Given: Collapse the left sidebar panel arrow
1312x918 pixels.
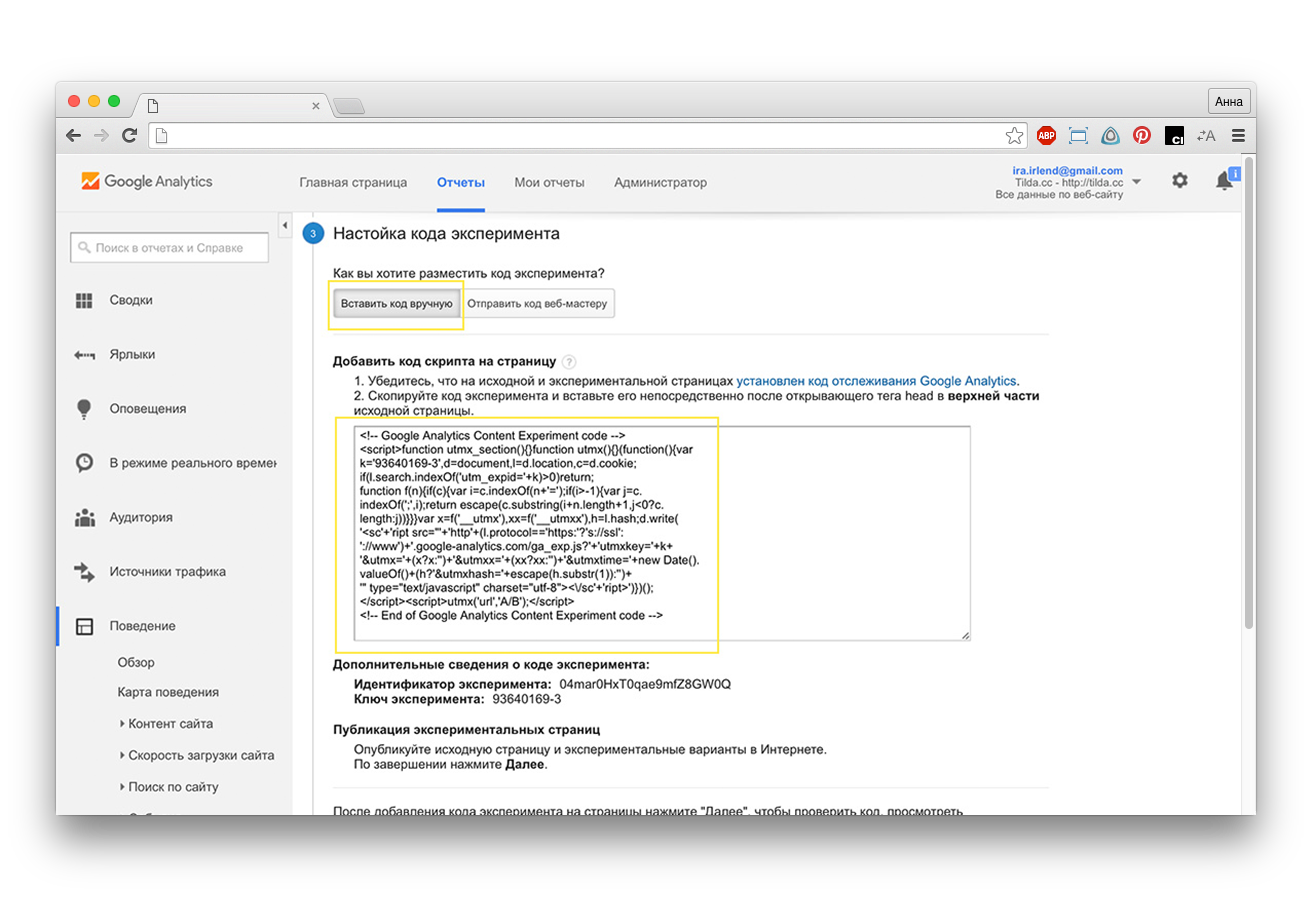Looking at the screenshot, I should (284, 225).
